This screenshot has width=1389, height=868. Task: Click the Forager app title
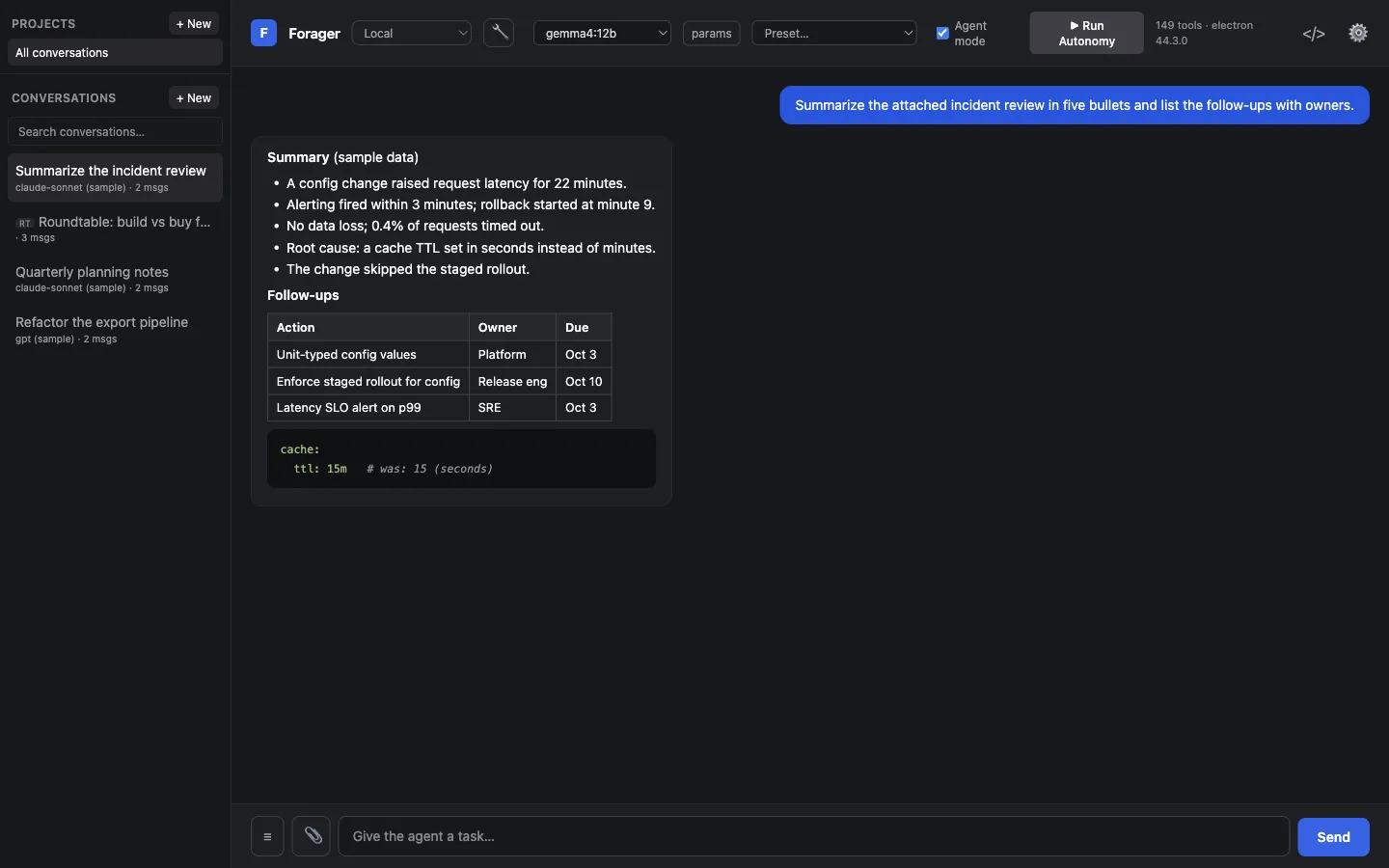point(314,33)
